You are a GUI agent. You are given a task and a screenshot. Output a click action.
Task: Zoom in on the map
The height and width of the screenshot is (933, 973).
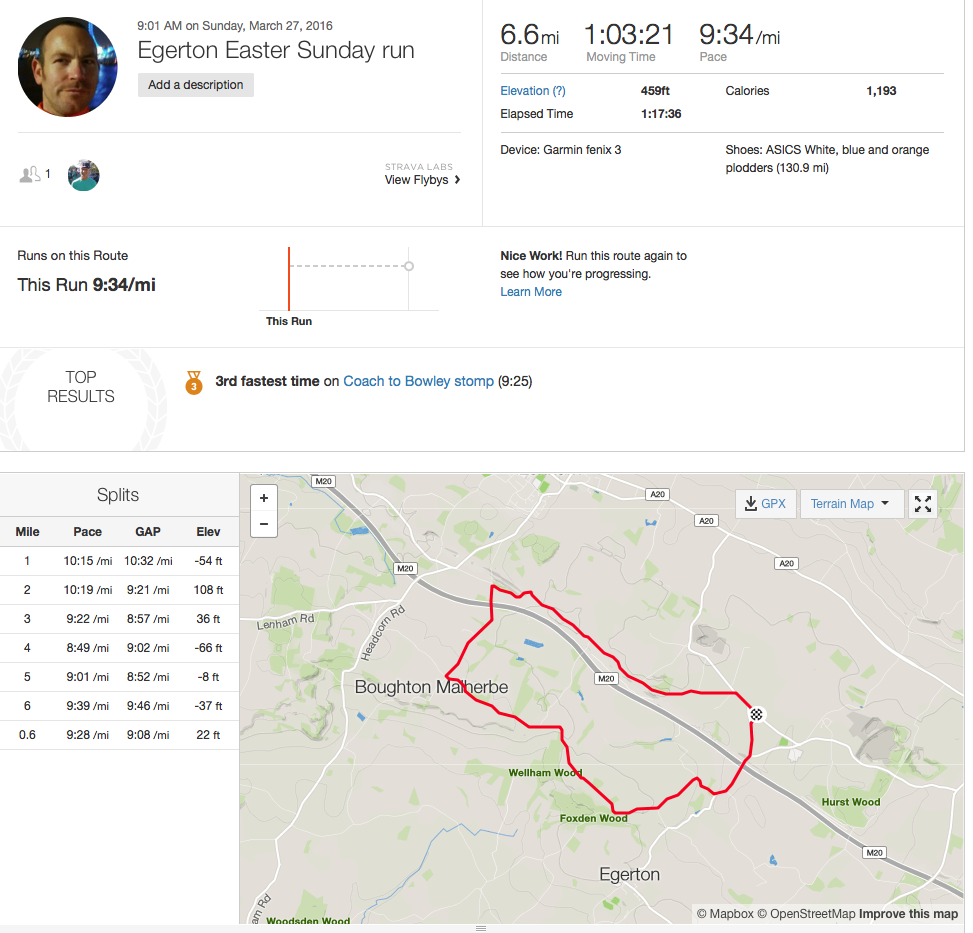263,497
